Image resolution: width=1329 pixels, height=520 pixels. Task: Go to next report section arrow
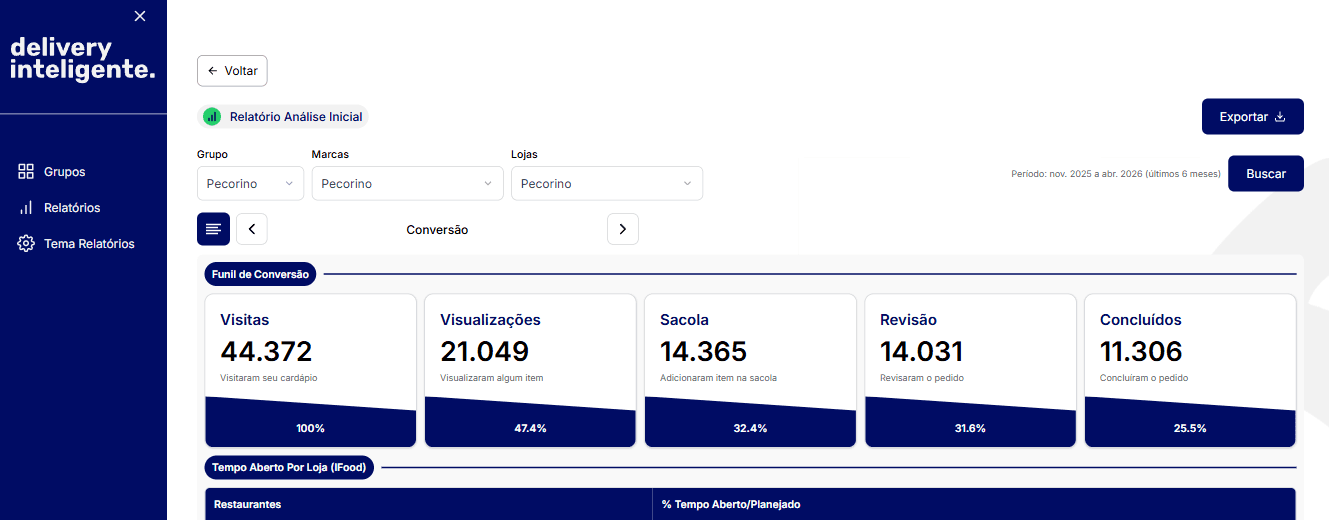623,229
